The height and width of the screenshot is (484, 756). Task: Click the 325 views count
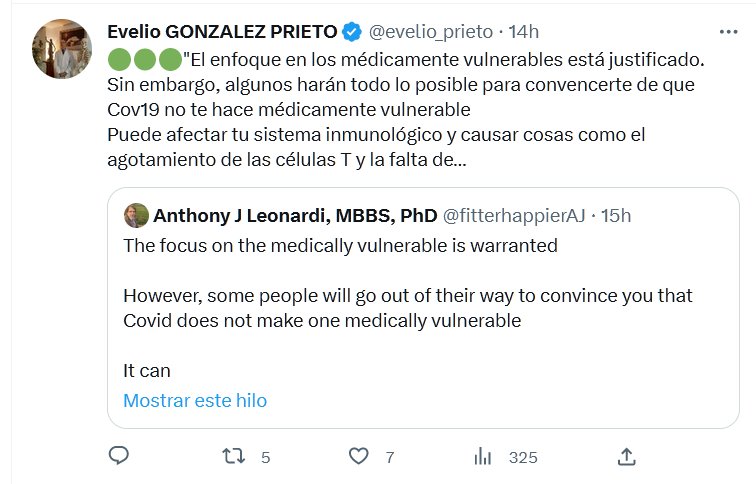tap(523, 457)
